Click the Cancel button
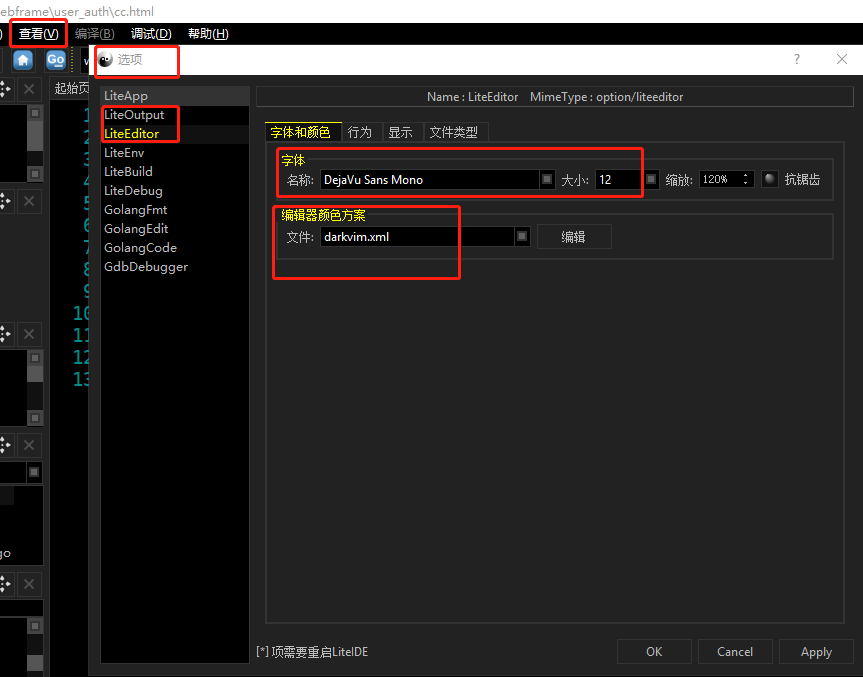The height and width of the screenshot is (677, 863). point(735,652)
